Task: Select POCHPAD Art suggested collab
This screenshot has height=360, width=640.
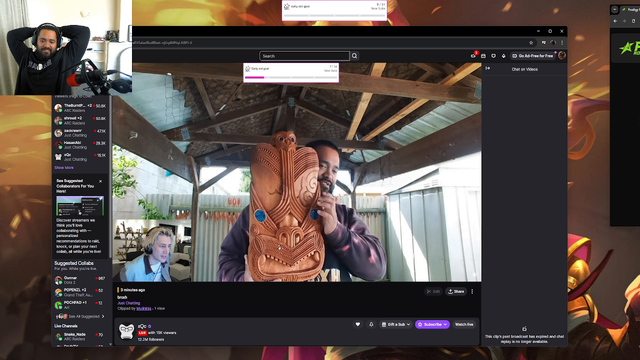Action: pyautogui.click(x=81, y=304)
